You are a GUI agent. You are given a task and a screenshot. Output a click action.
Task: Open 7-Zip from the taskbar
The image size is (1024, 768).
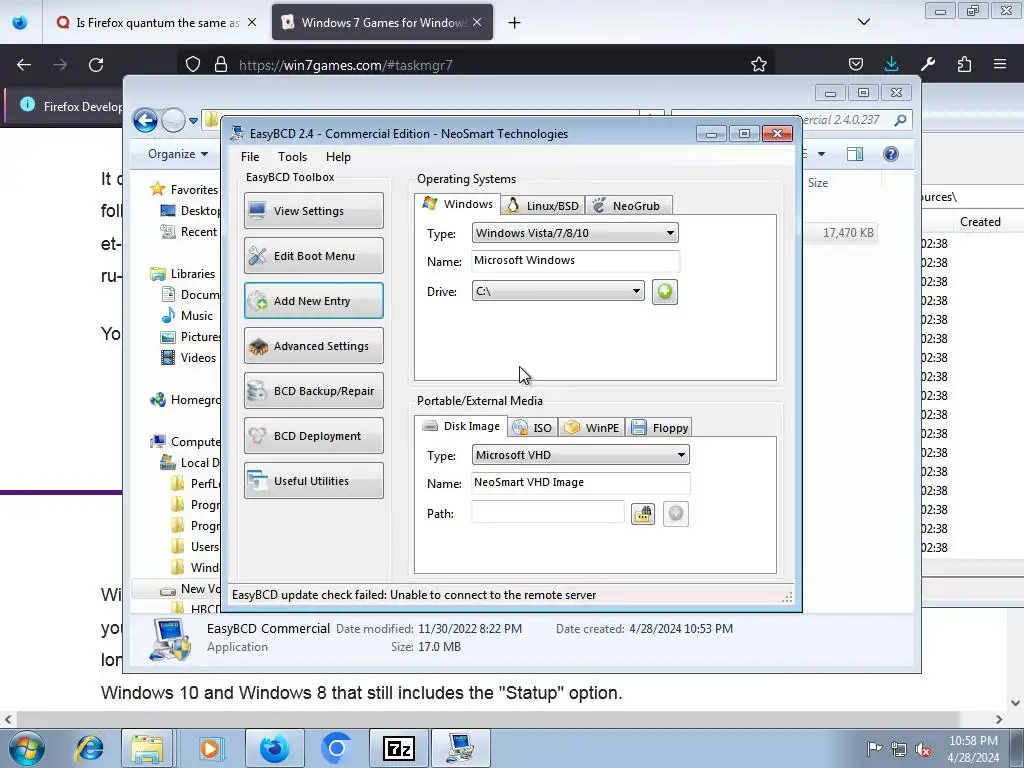click(398, 748)
